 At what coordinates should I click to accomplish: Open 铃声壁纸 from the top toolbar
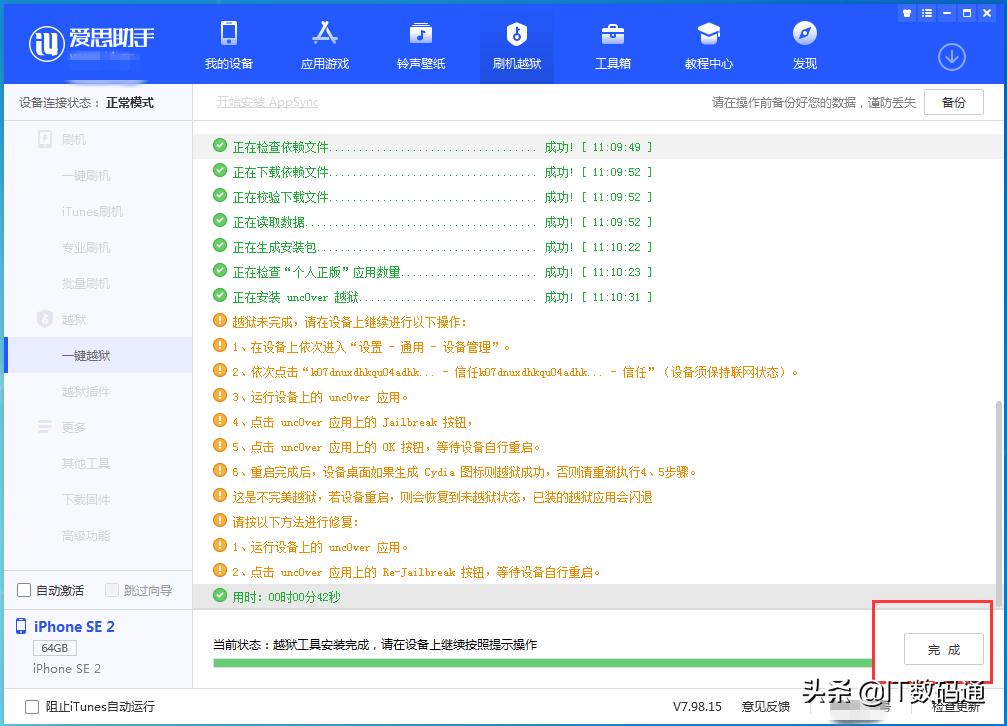pyautogui.click(x=420, y=44)
